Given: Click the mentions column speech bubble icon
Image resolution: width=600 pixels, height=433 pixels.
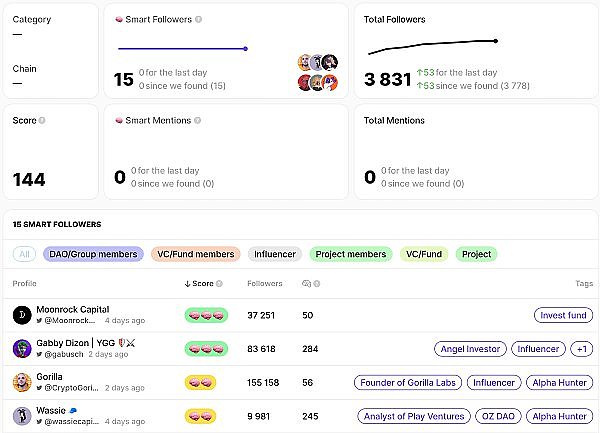Looking at the screenshot, I should coord(307,284).
